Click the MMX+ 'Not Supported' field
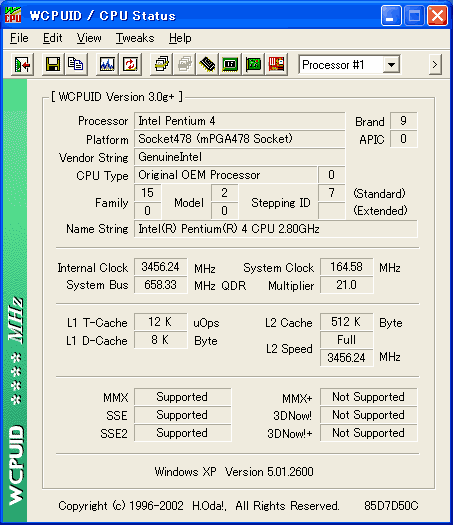 [x=369, y=397]
